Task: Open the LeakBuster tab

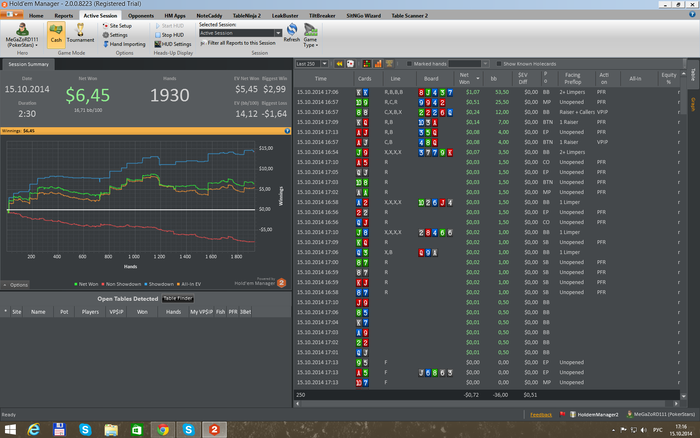Action: (x=285, y=16)
